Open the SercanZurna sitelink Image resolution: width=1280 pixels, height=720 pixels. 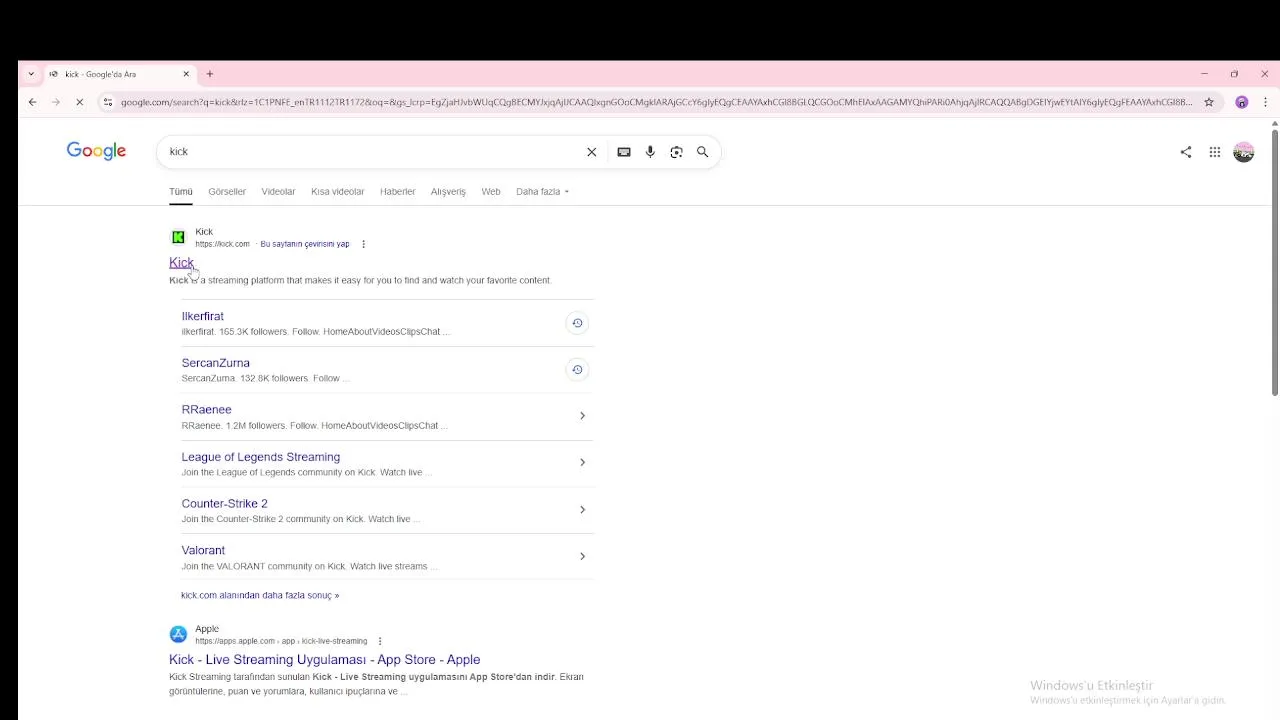pos(216,363)
